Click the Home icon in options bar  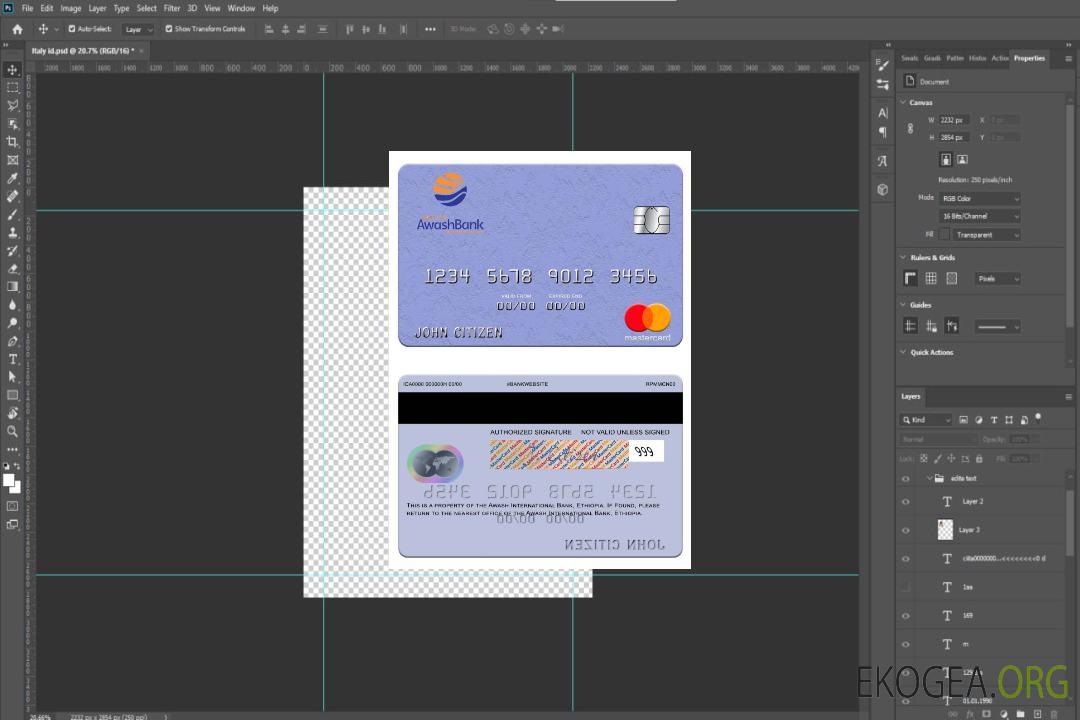click(17, 29)
